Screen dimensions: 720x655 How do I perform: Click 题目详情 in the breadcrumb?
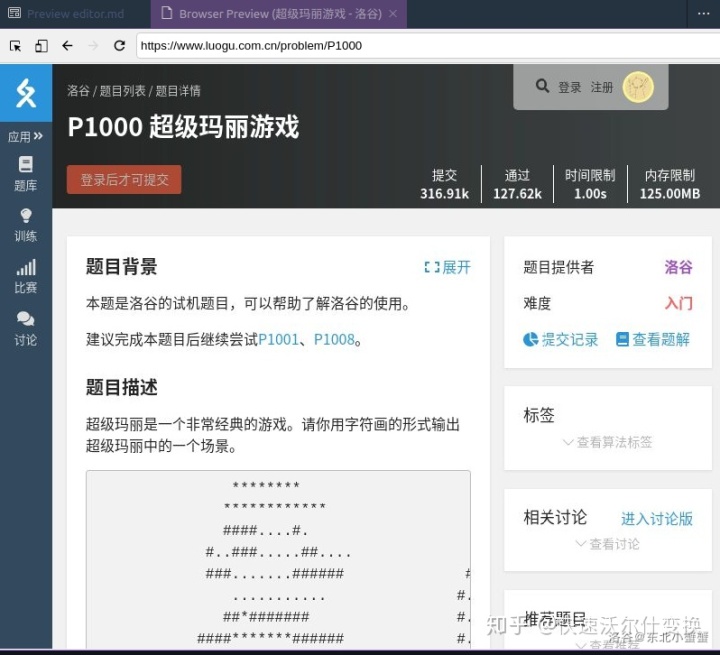178,91
